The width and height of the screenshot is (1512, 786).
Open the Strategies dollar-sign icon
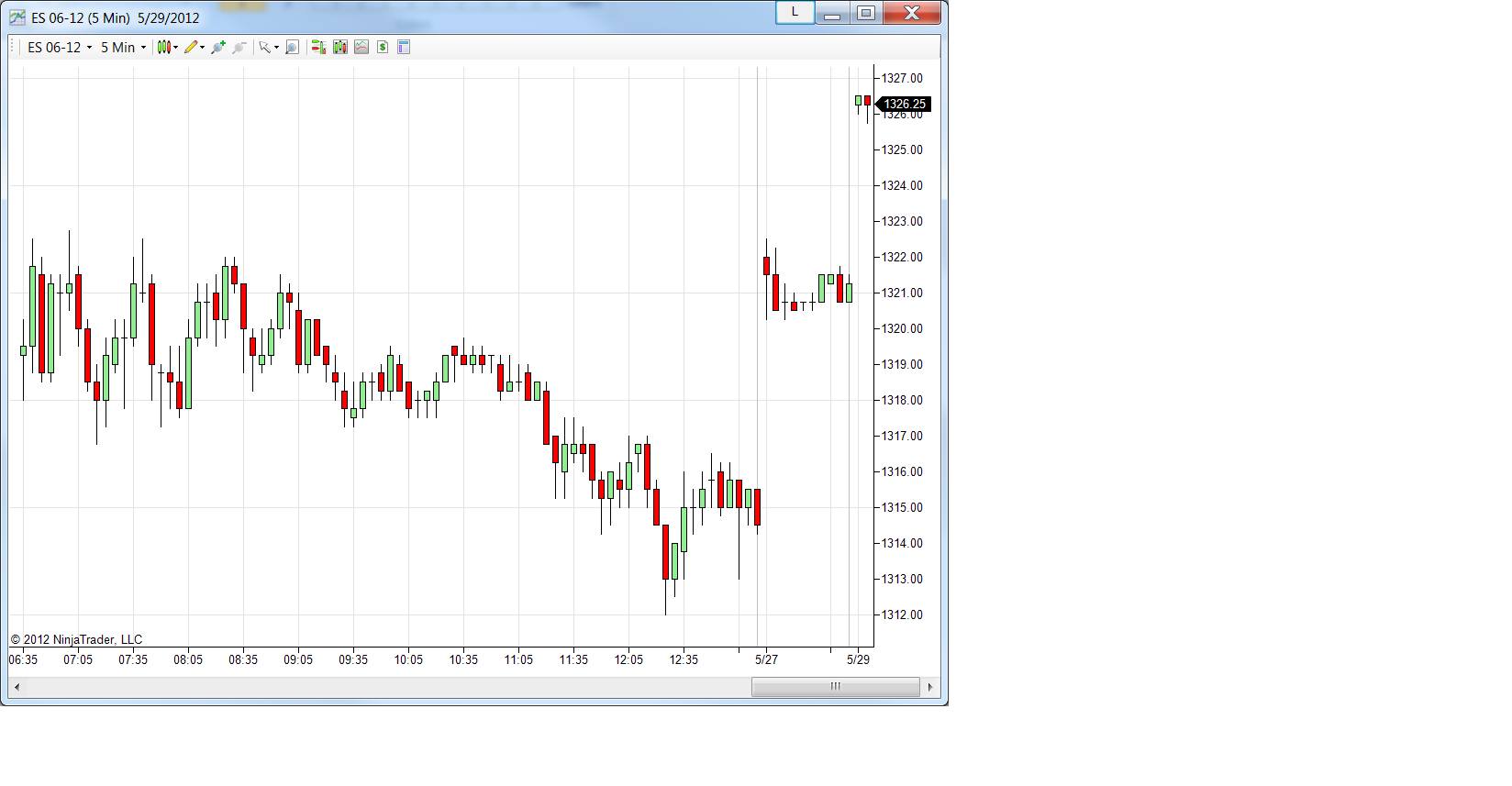pyautogui.click(x=383, y=48)
